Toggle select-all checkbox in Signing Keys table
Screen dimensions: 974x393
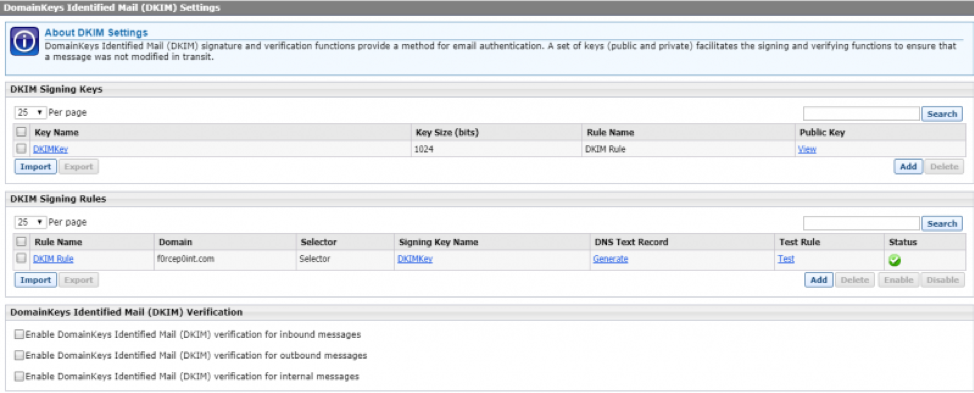click(x=21, y=132)
